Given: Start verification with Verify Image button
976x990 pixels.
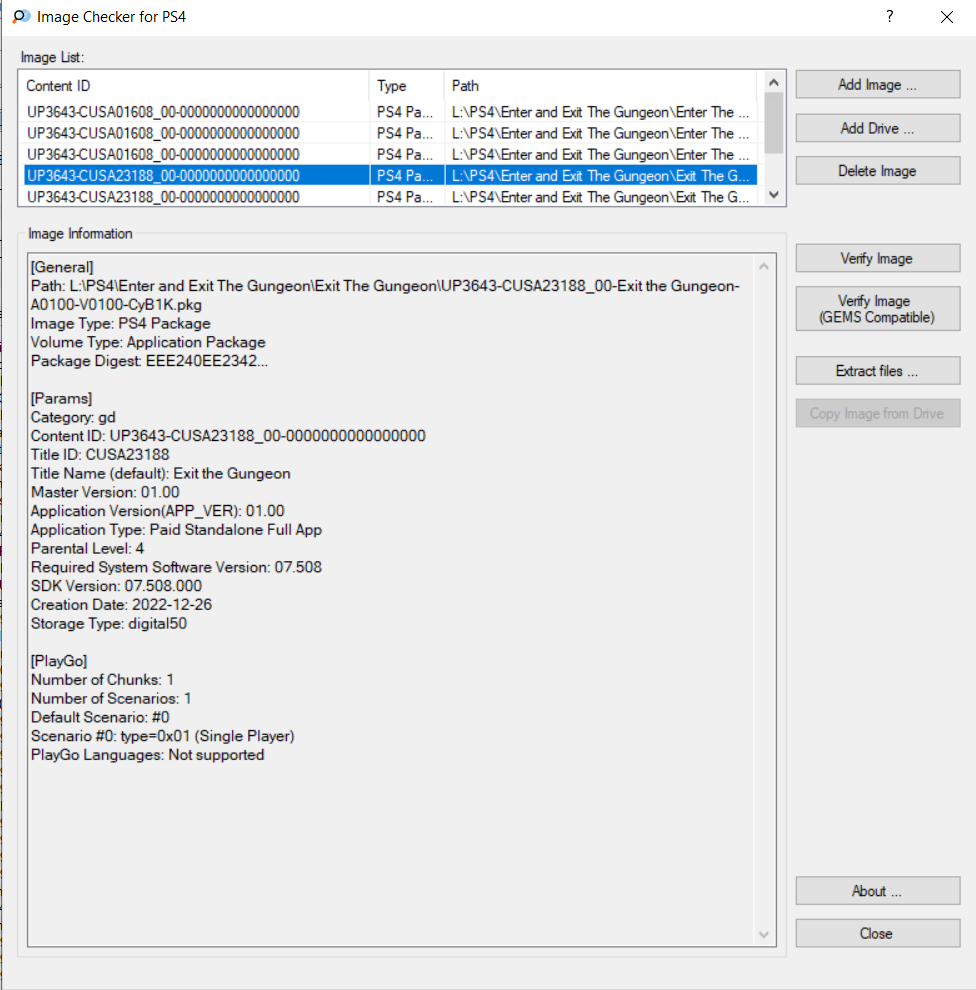Looking at the screenshot, I should click(x=877, y=259).
